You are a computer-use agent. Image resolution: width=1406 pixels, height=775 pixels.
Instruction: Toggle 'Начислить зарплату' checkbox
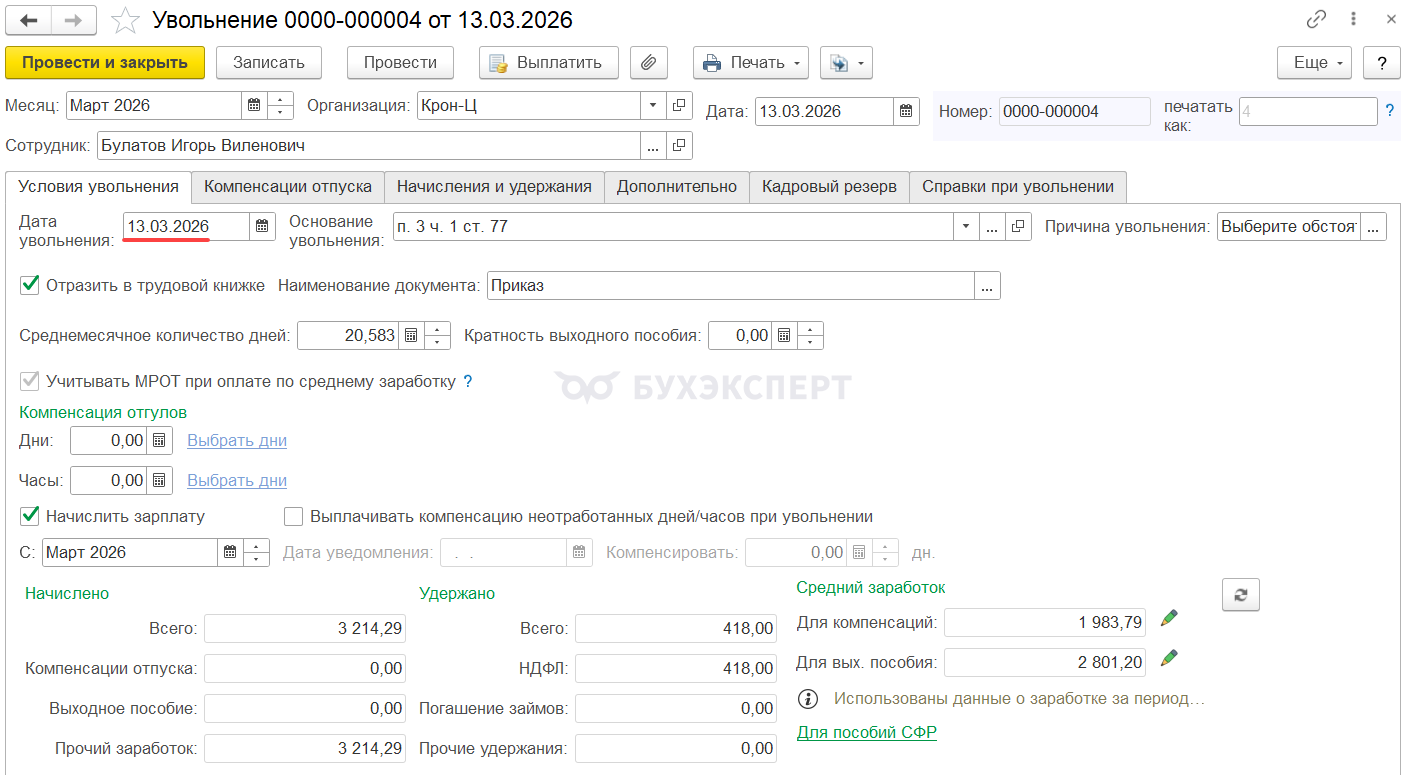pos(29,516)
